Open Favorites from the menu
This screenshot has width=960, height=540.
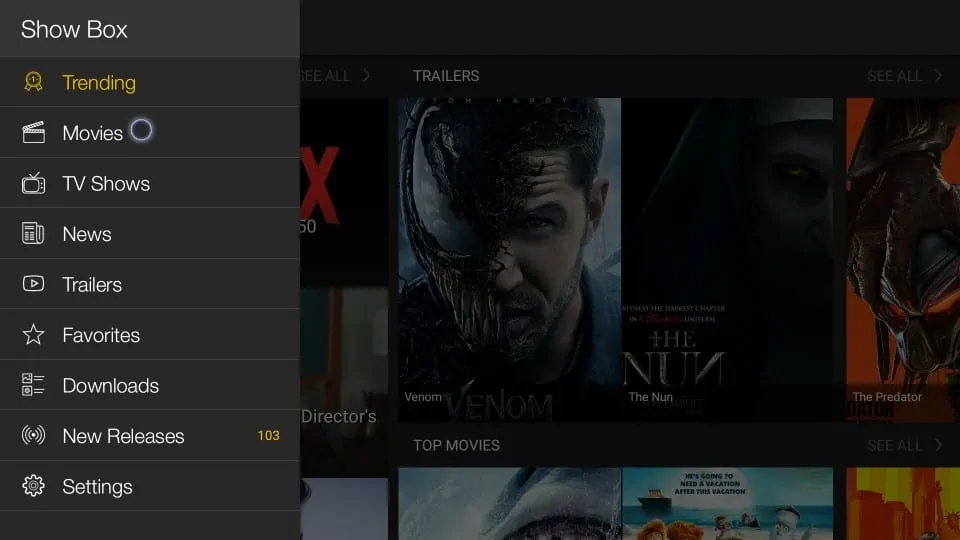(x=150, y=335)
